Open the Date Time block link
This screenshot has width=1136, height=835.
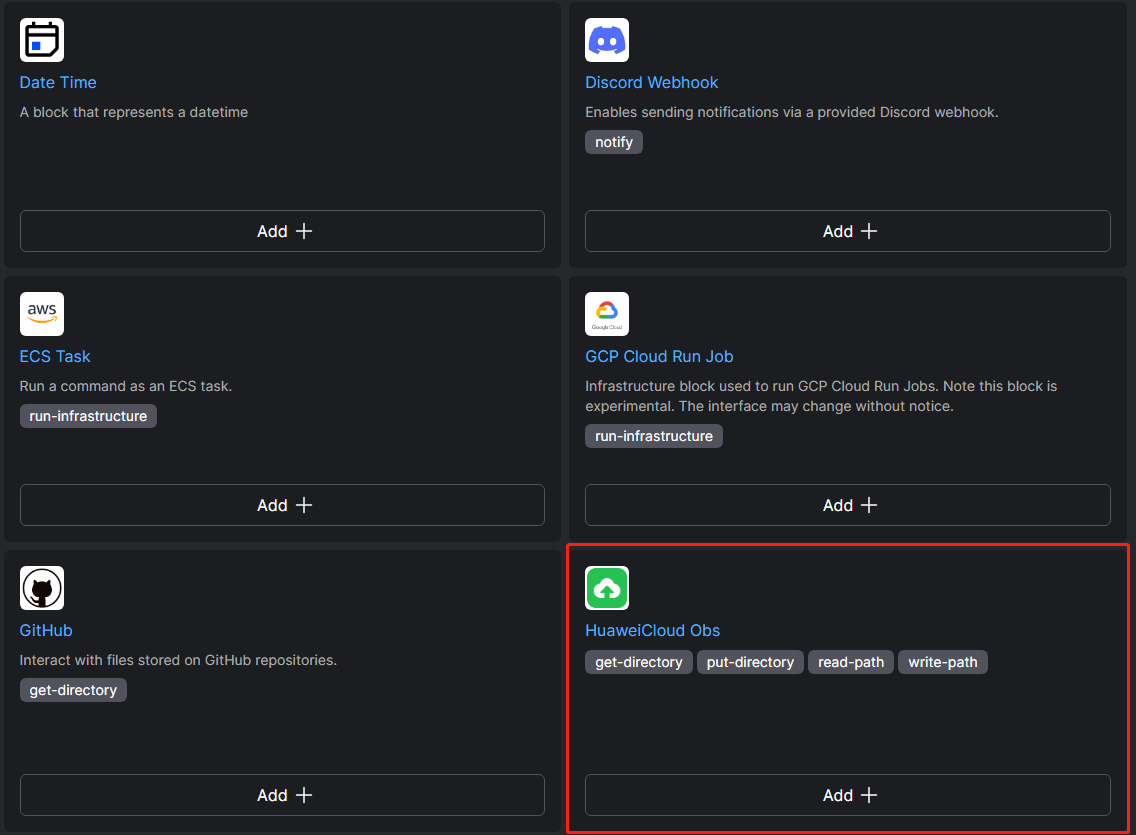(x=58, y=82)
